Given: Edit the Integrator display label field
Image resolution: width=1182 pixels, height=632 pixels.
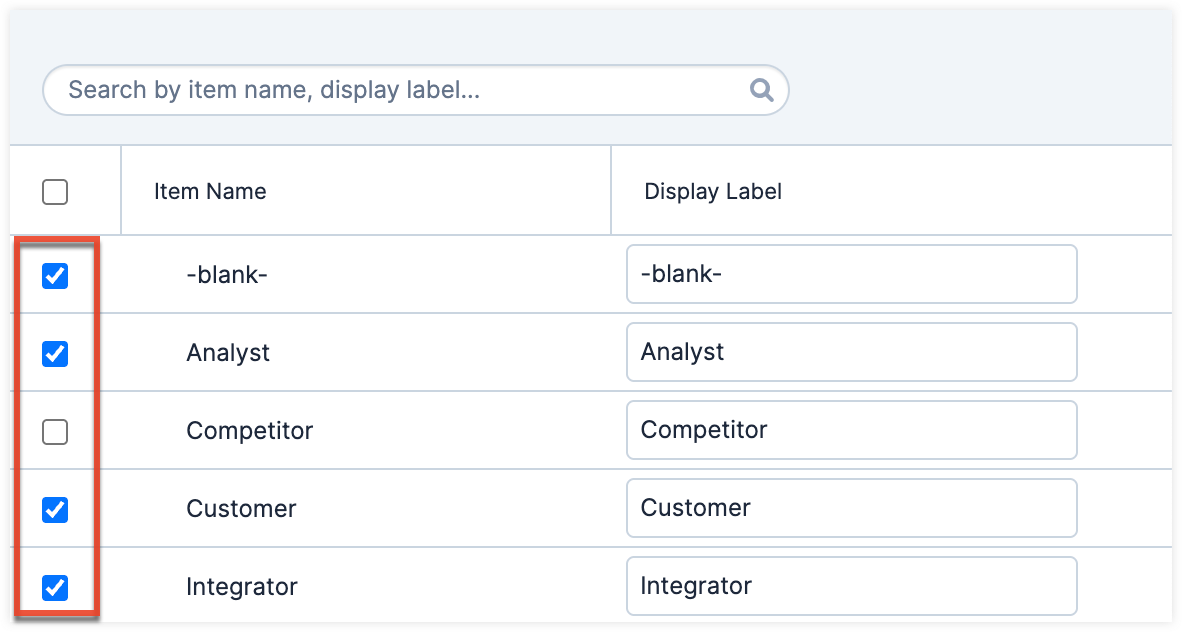Looking at the screenshot, I should point(851,586).
